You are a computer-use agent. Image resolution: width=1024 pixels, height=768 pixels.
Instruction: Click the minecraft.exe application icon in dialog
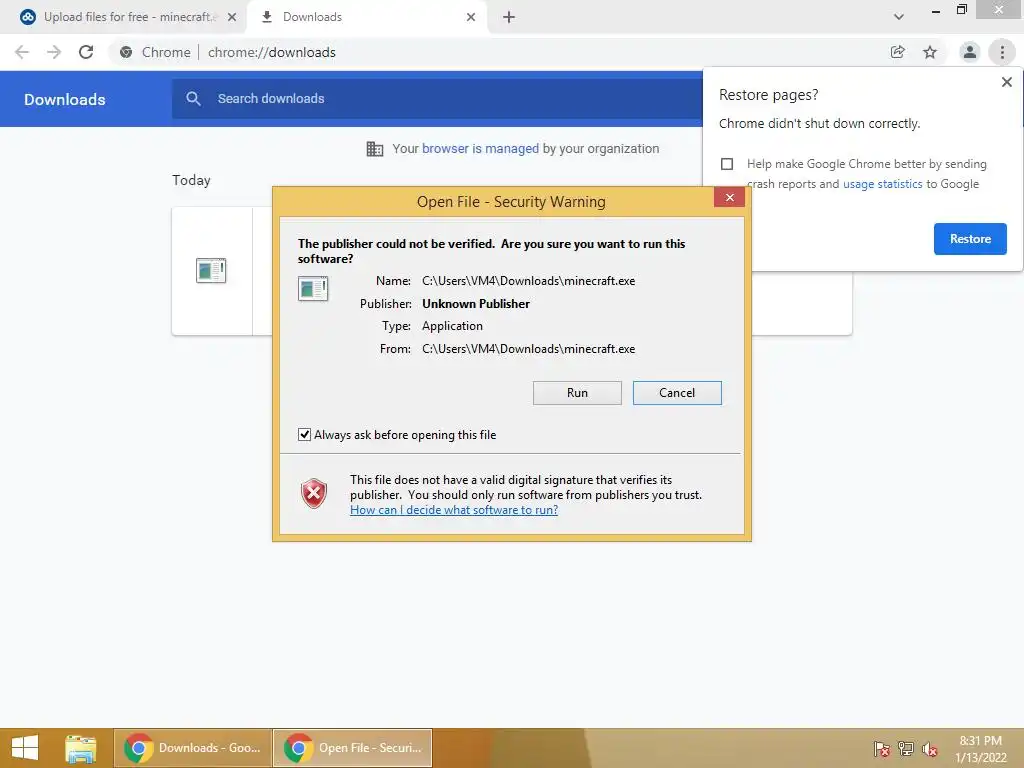click(x=313, y=288)
